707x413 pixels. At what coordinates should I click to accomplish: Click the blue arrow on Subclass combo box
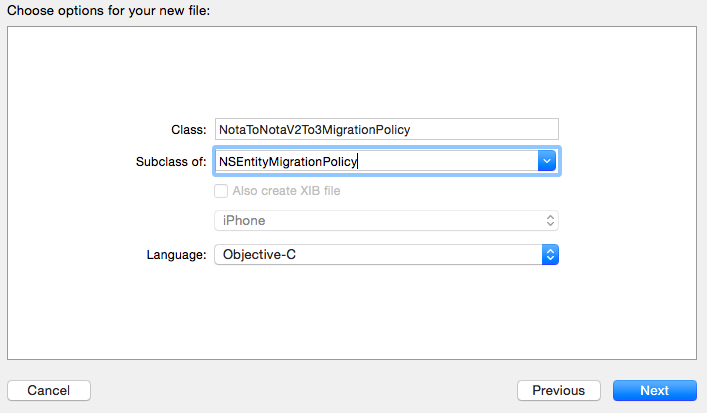[547, 160]
